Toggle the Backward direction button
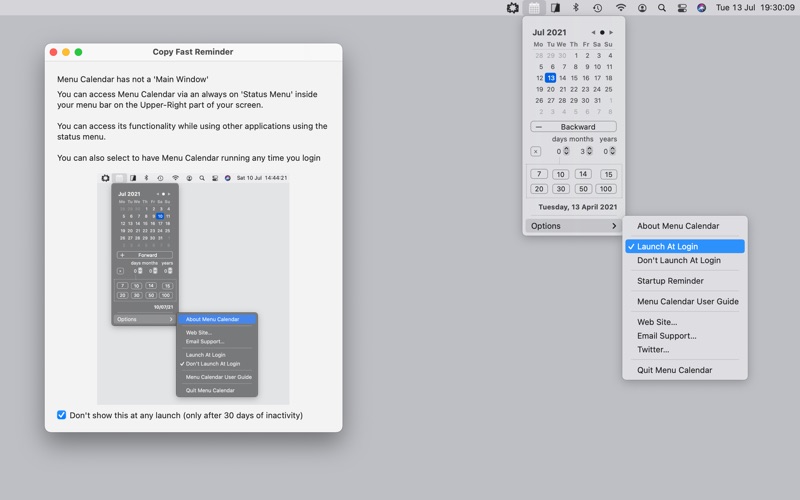This screenshot has width=800, height=500. [573, 127]
